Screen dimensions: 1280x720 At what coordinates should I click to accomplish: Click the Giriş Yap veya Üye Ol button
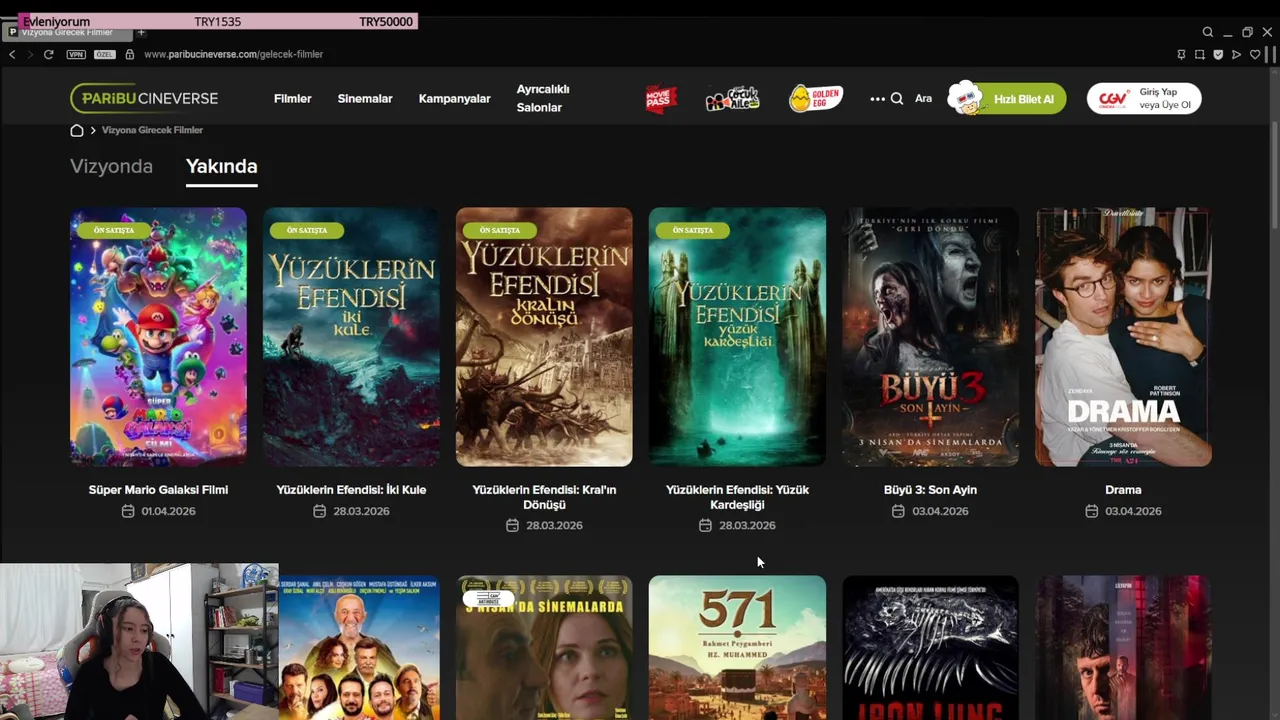pos(1144,99)
